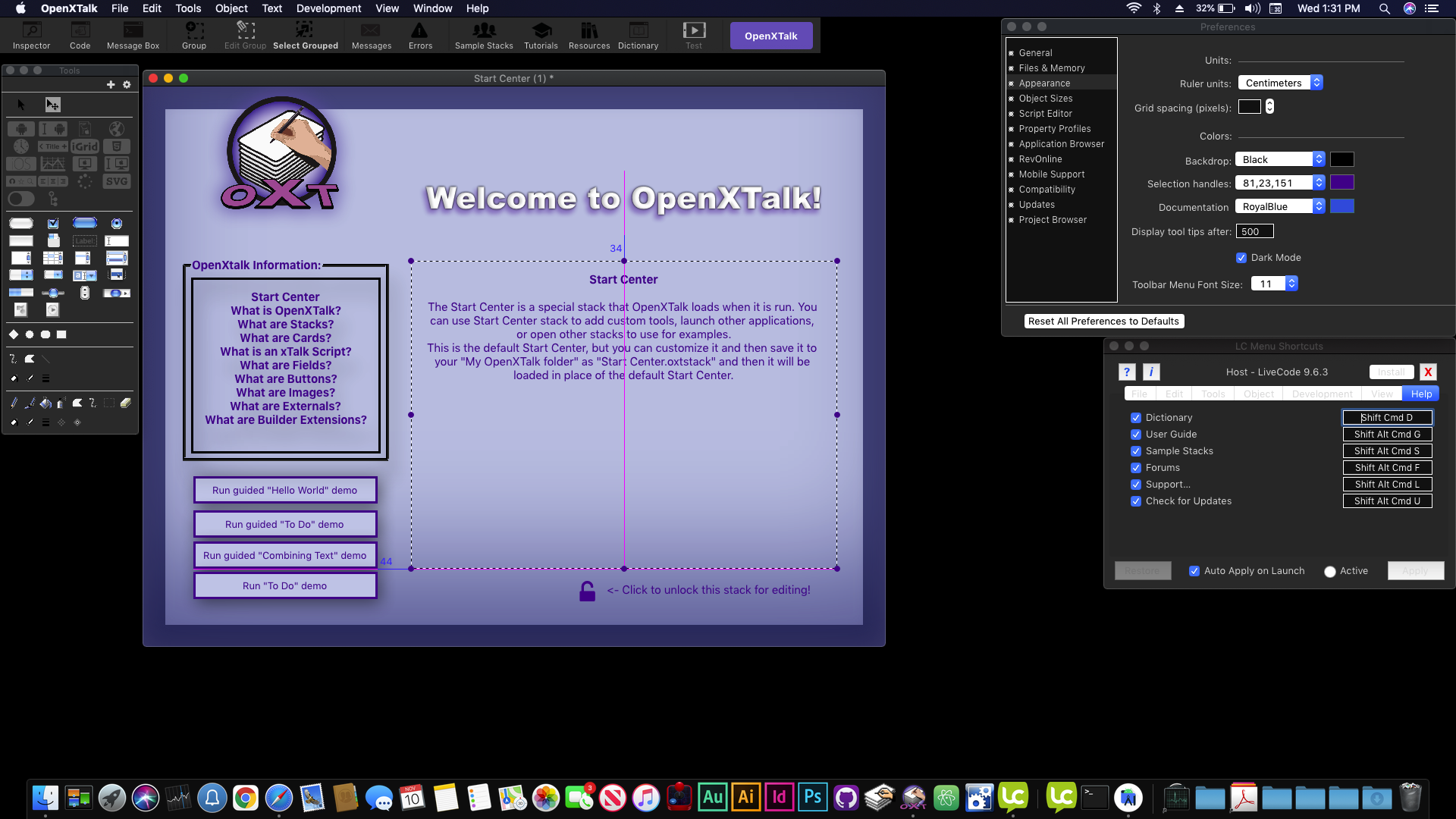Click the info icon in LC Menu Shortcuts
The image size is (1456, 819).
coord(1151,372)
